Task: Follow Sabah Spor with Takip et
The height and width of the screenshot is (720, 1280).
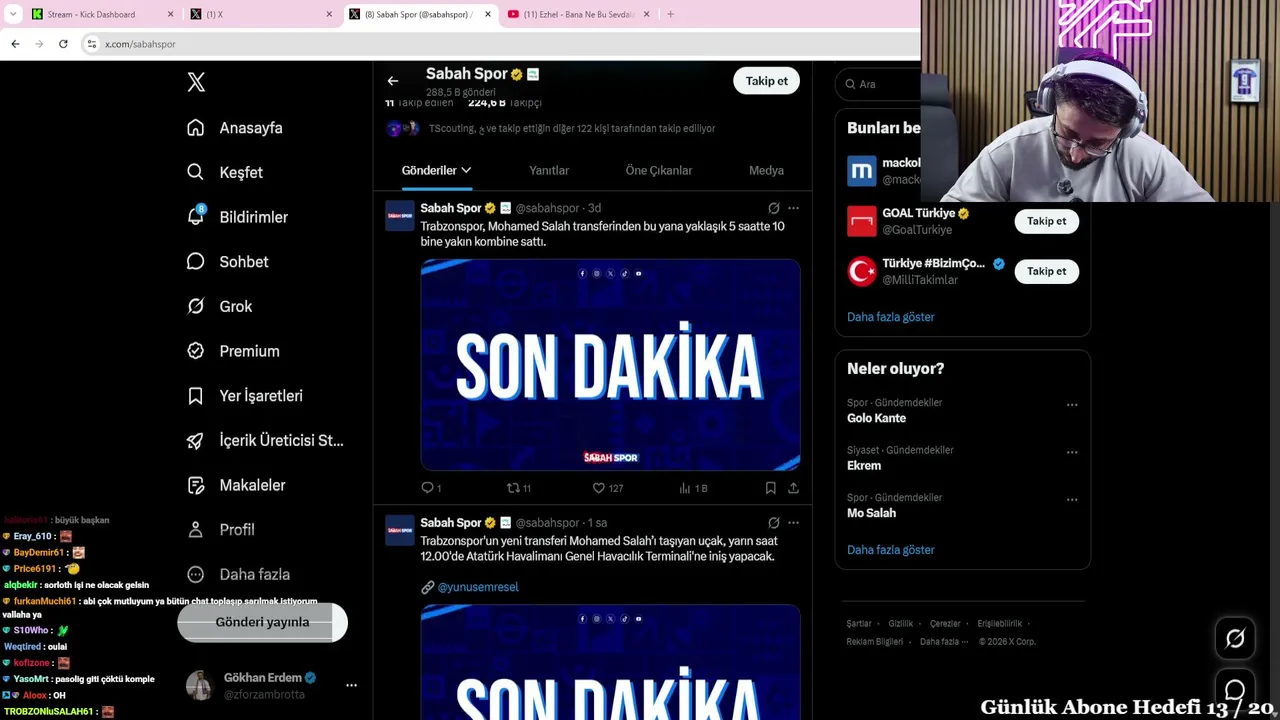Action: [766, 81]
